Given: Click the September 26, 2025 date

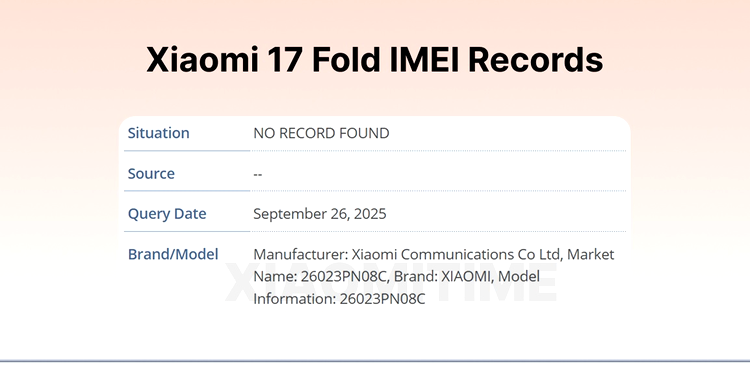Looking at the screenshot, I should pos(320,214).
